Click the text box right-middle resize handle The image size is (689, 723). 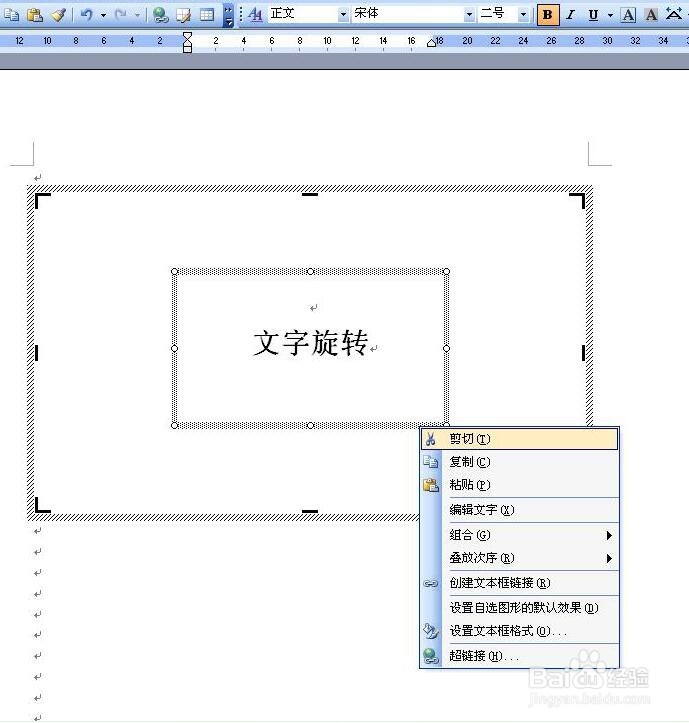[x=446, y=349]
